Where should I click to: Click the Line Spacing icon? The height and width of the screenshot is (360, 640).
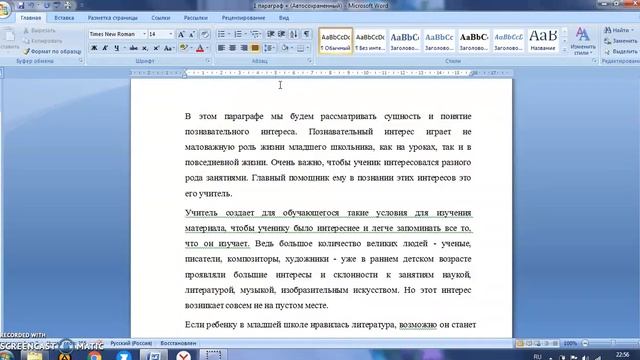tap(268, 48)
